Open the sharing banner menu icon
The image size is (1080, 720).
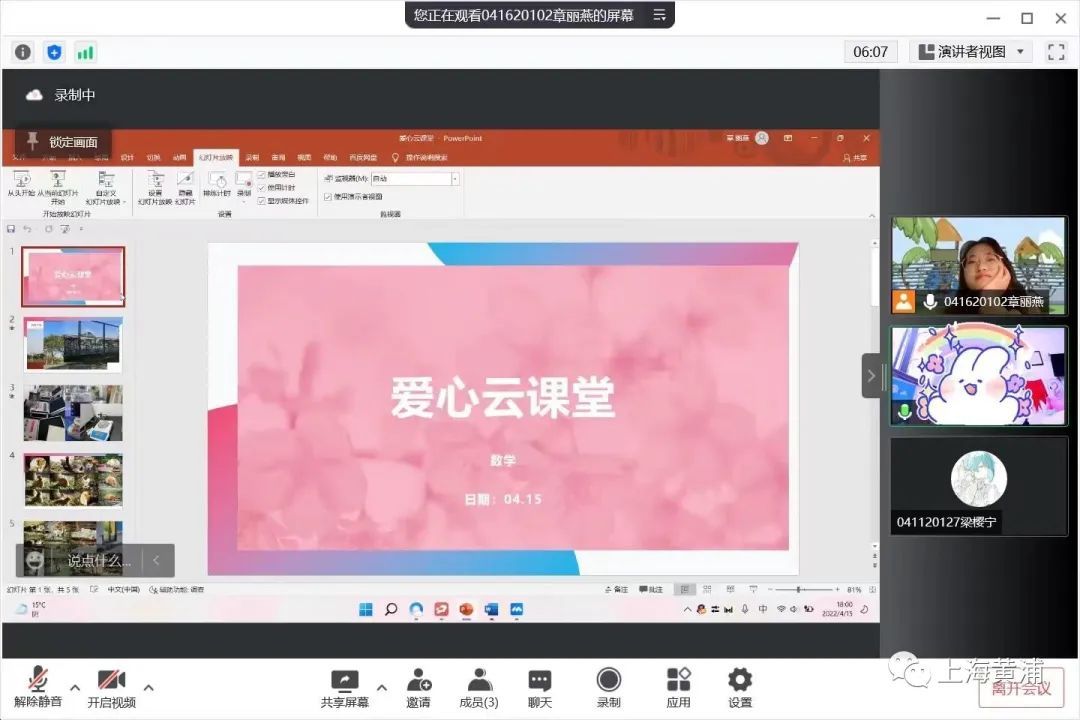click(659, 15)
